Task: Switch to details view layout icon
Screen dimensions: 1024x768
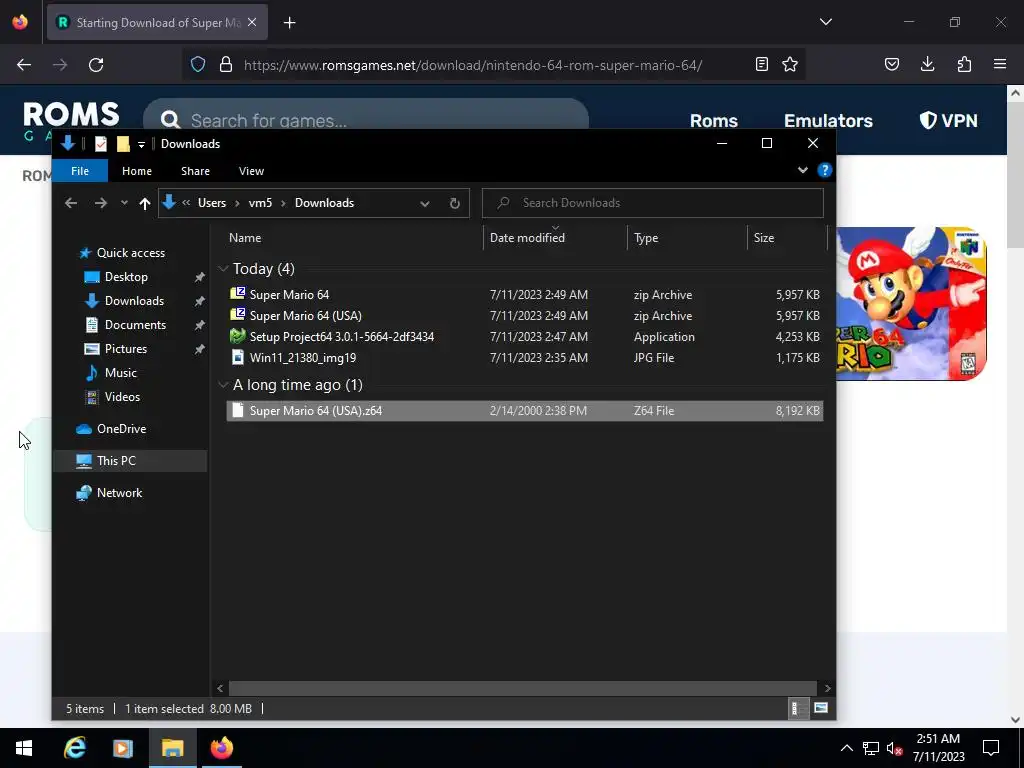Action: pyautogui.click(x=797, y=708)
